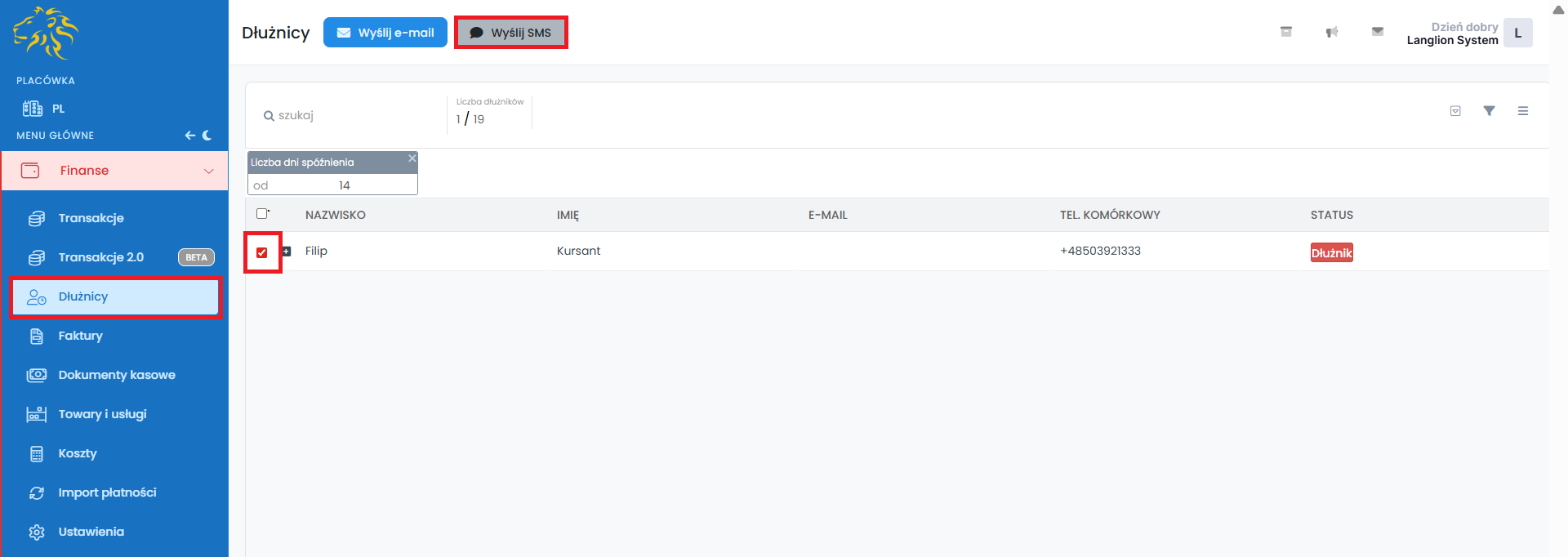Screen dimensions: 1568x557
Task: Open the messages envelope icon in header
Action: [1377, 32]
